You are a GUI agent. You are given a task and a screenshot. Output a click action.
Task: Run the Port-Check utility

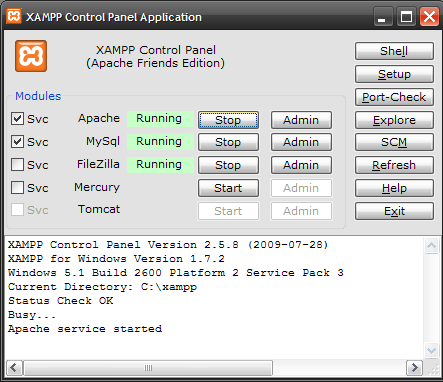394,97
